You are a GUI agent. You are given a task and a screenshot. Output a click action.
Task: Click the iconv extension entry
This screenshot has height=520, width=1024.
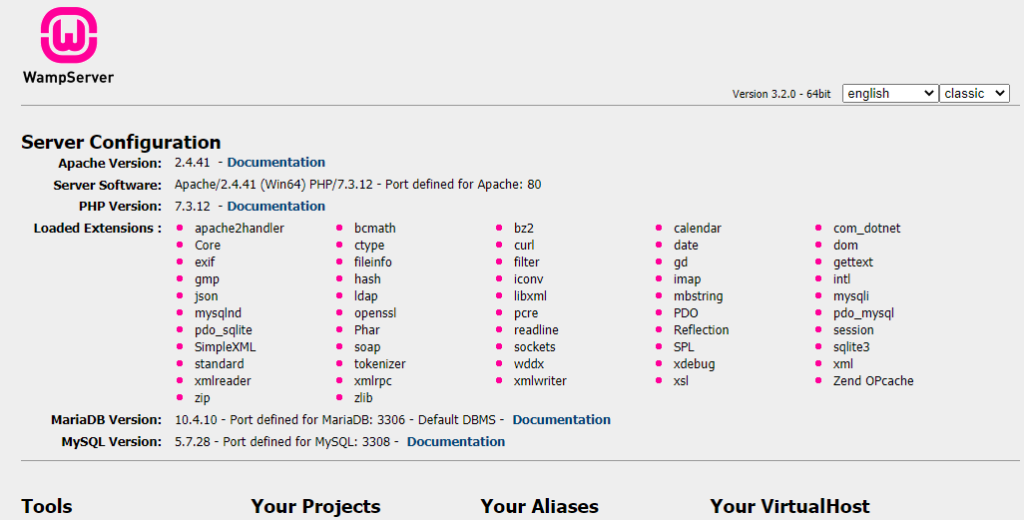pyautogui.click(x=528, y=279)
